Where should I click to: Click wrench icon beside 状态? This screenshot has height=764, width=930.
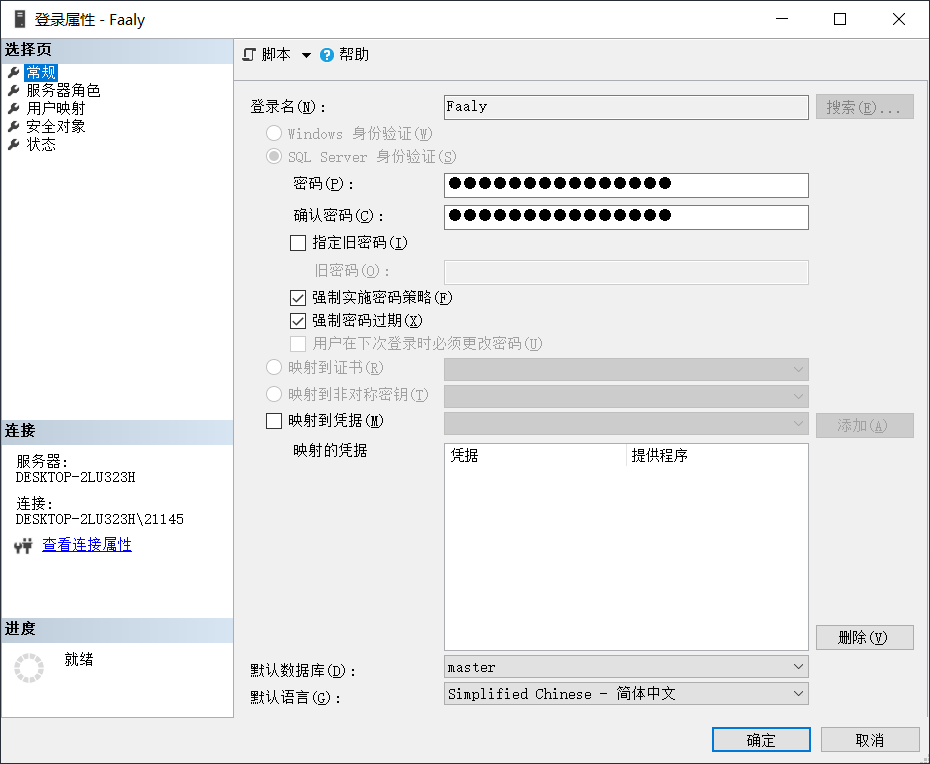tap(14, 144)
